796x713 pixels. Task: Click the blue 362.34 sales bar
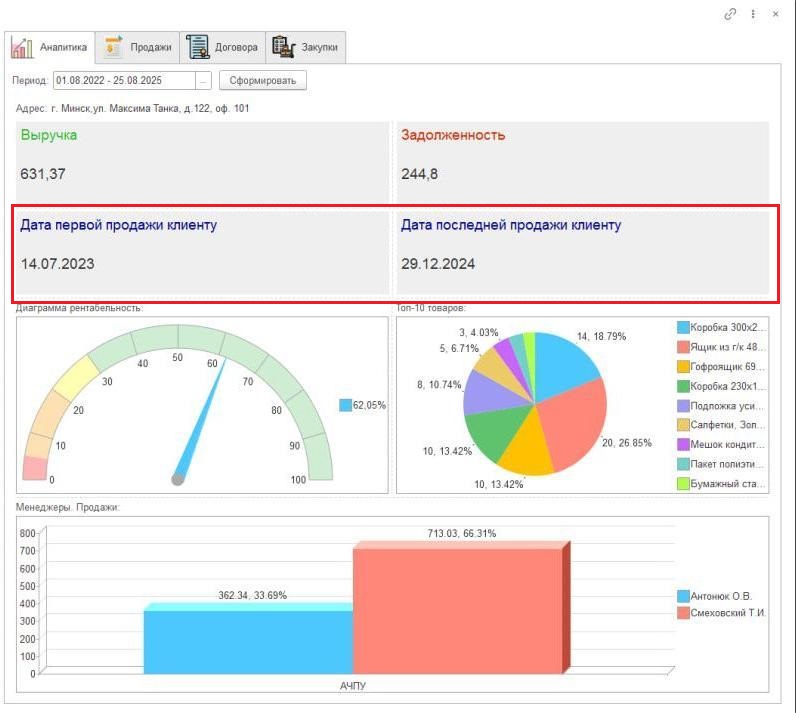[x=248, y=640]
